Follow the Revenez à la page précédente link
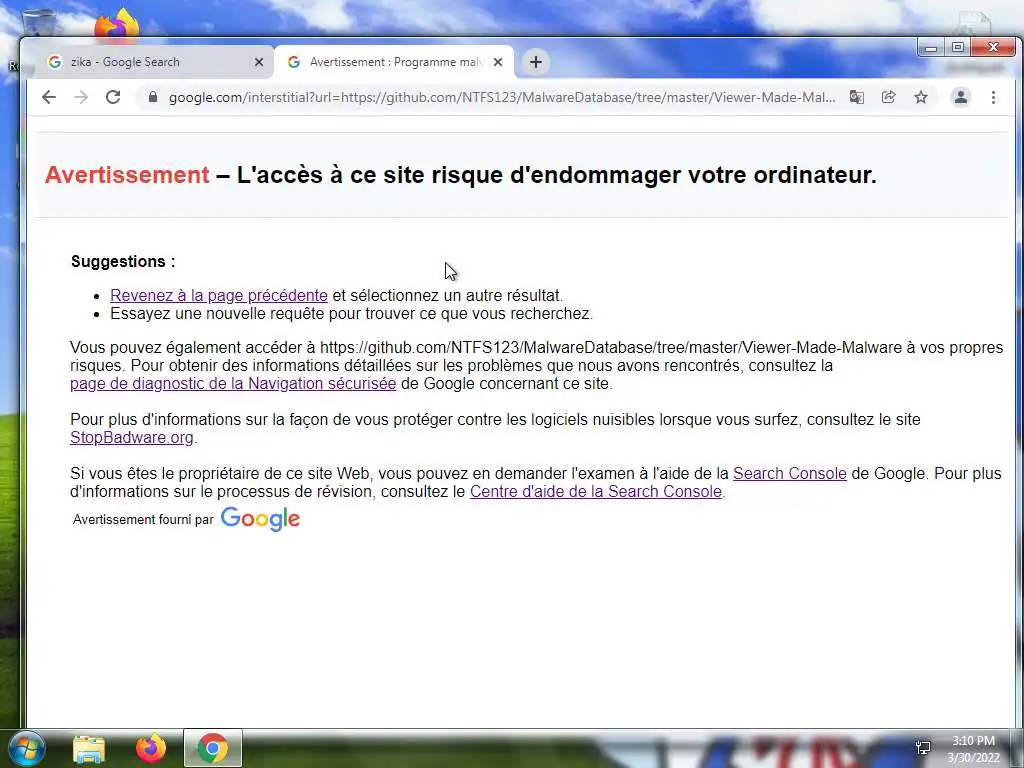 pos(219,295)
